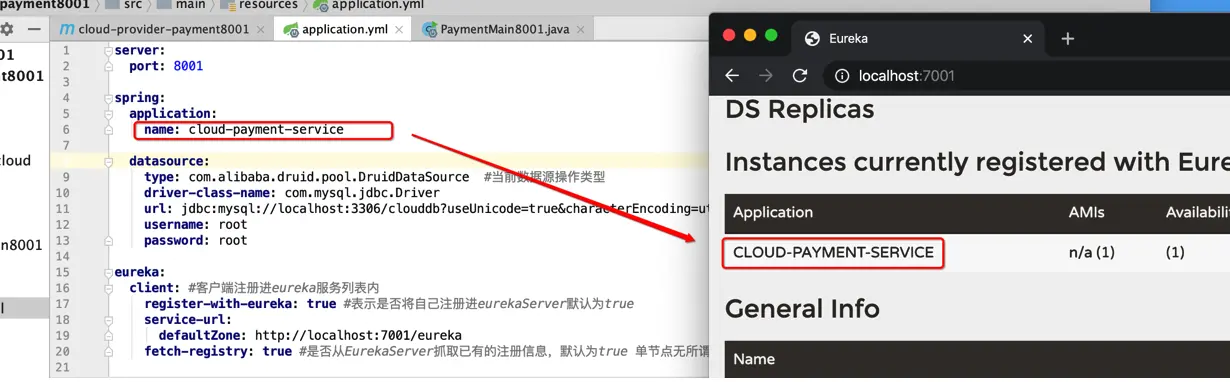Click the password: root line

pyautogui.click(x=195, y=241)
